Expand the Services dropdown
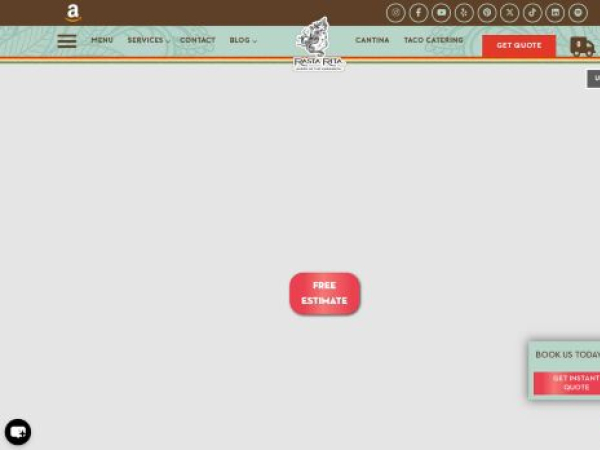This screenshot has width=600, height=450. [148, 41]
